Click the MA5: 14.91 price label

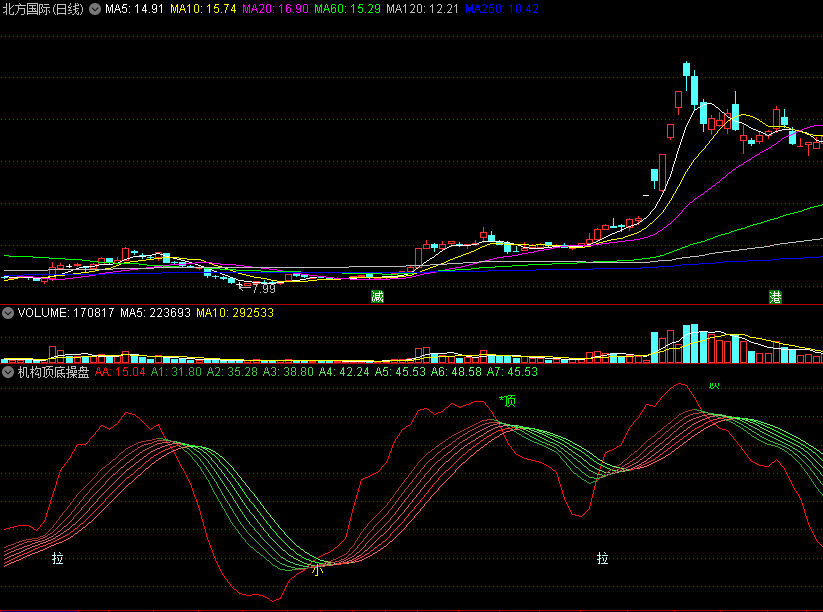tap(134, 9)
